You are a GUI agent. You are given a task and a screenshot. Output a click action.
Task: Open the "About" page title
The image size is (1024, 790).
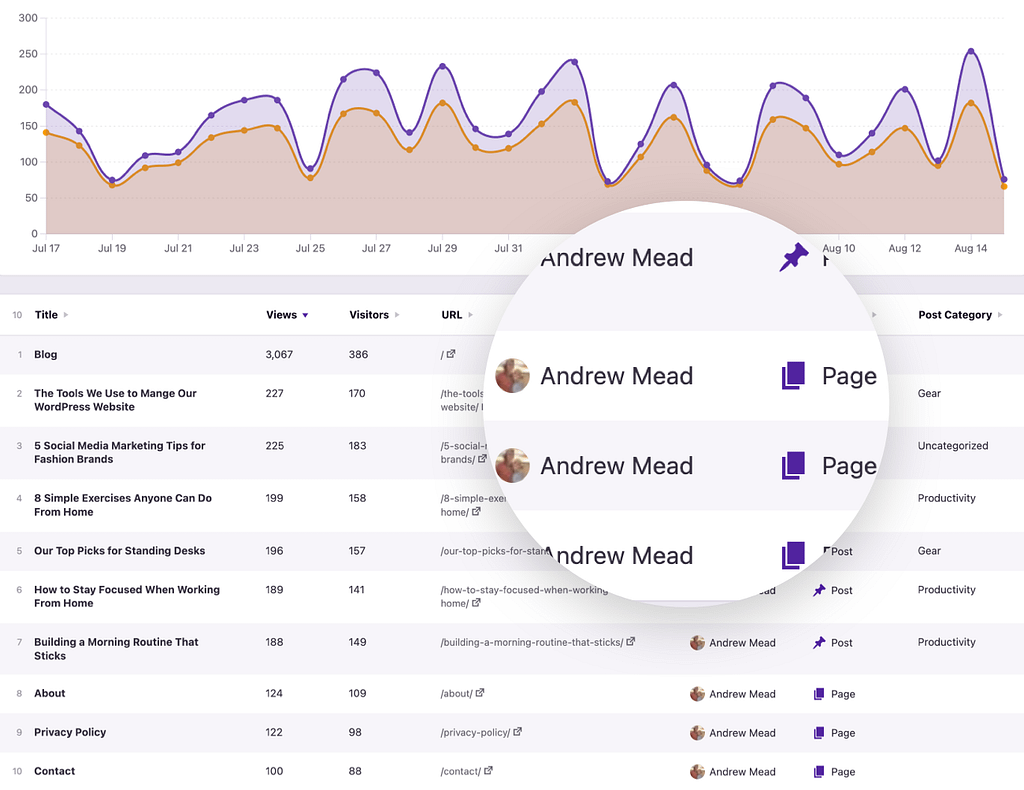(49, 692)
